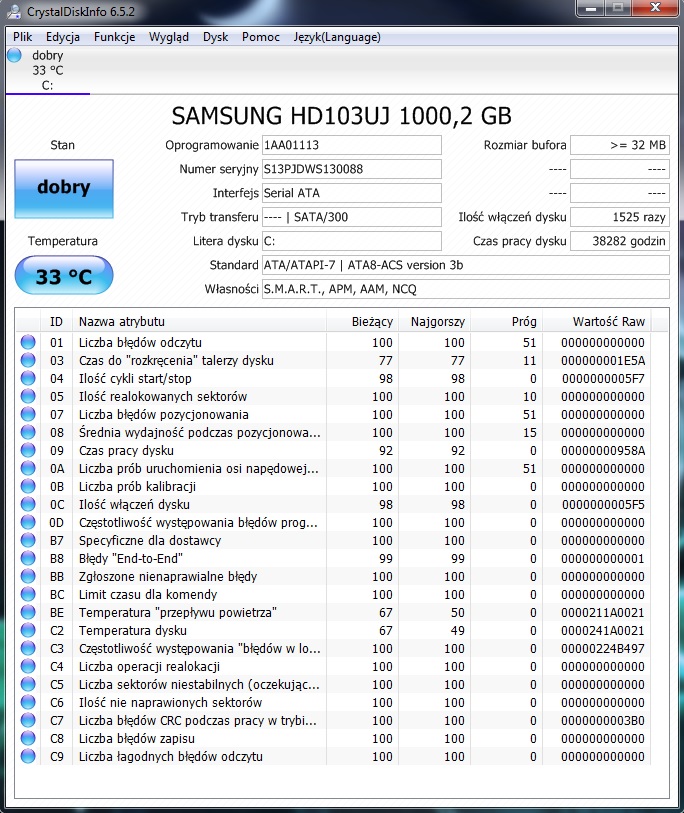The image size is (684, 813).
Task: Click the power-on hours field 38282 godzin
Action: (620, 241)
